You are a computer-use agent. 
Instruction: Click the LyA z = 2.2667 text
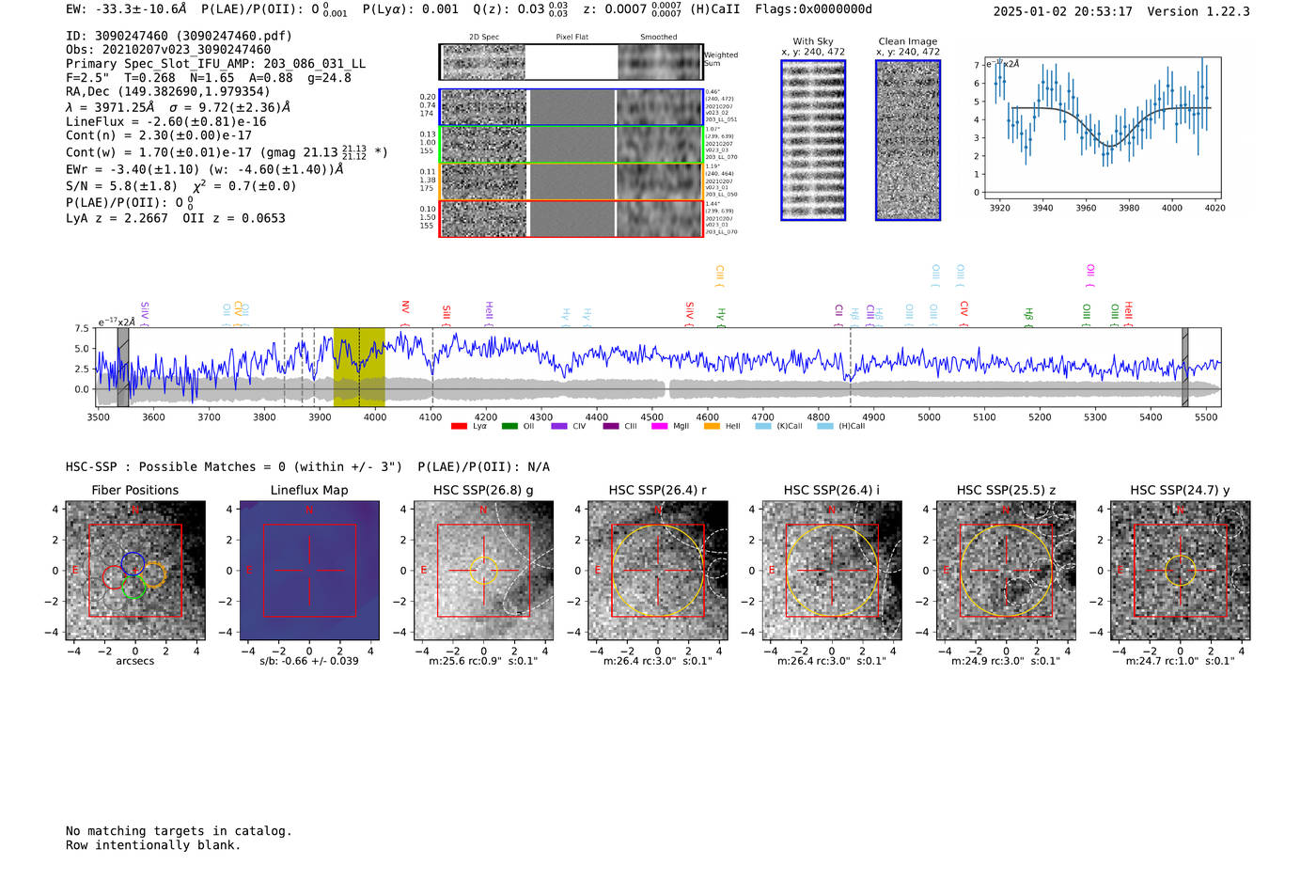click(x=117, y=218)
